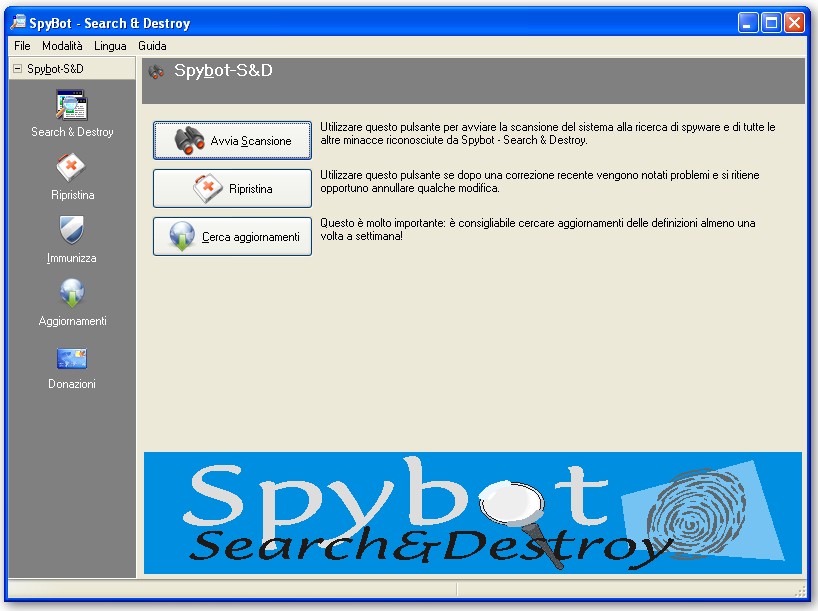Open the Search & Destroy sidebar icon
Viewport: 818px width, 611px height.
tap(71, 105)
